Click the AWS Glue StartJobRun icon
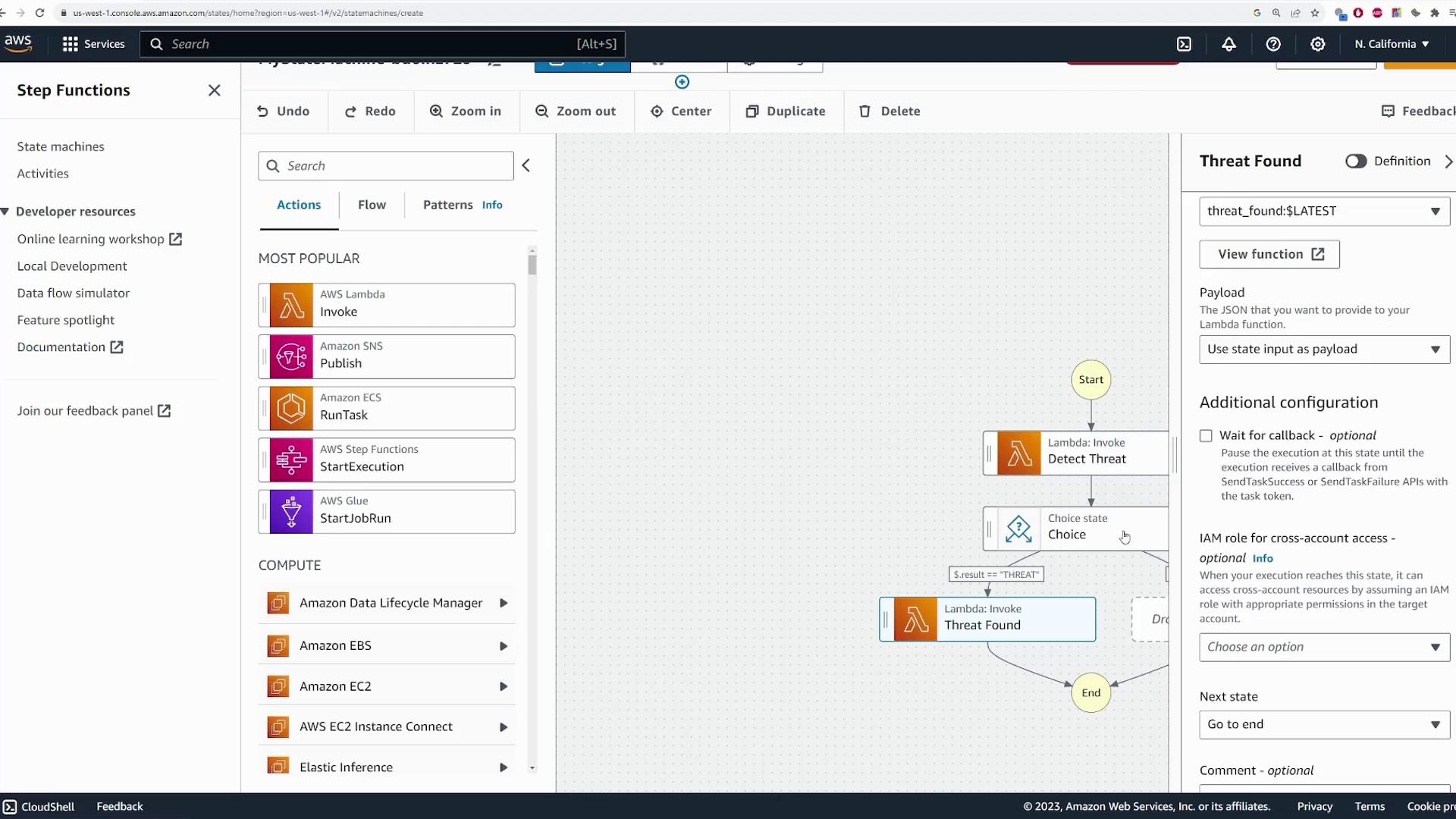Viewport: 1456px width, 819px height. 291,512
